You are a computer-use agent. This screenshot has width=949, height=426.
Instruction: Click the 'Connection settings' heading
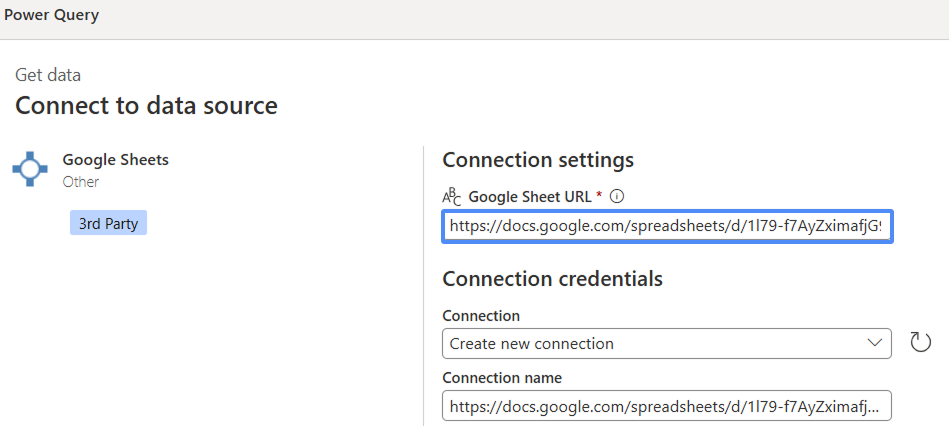tap(538, 160)
